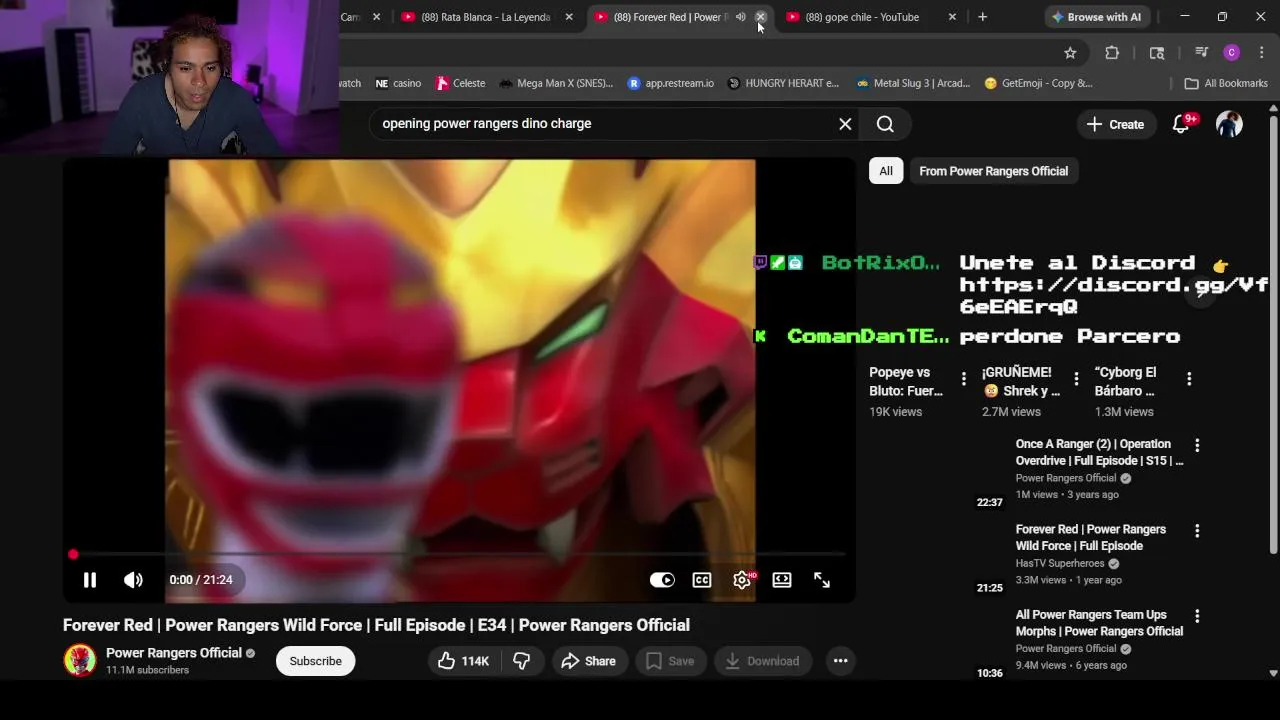Open GetEmoji Copy bookmark

point(1038,83)
